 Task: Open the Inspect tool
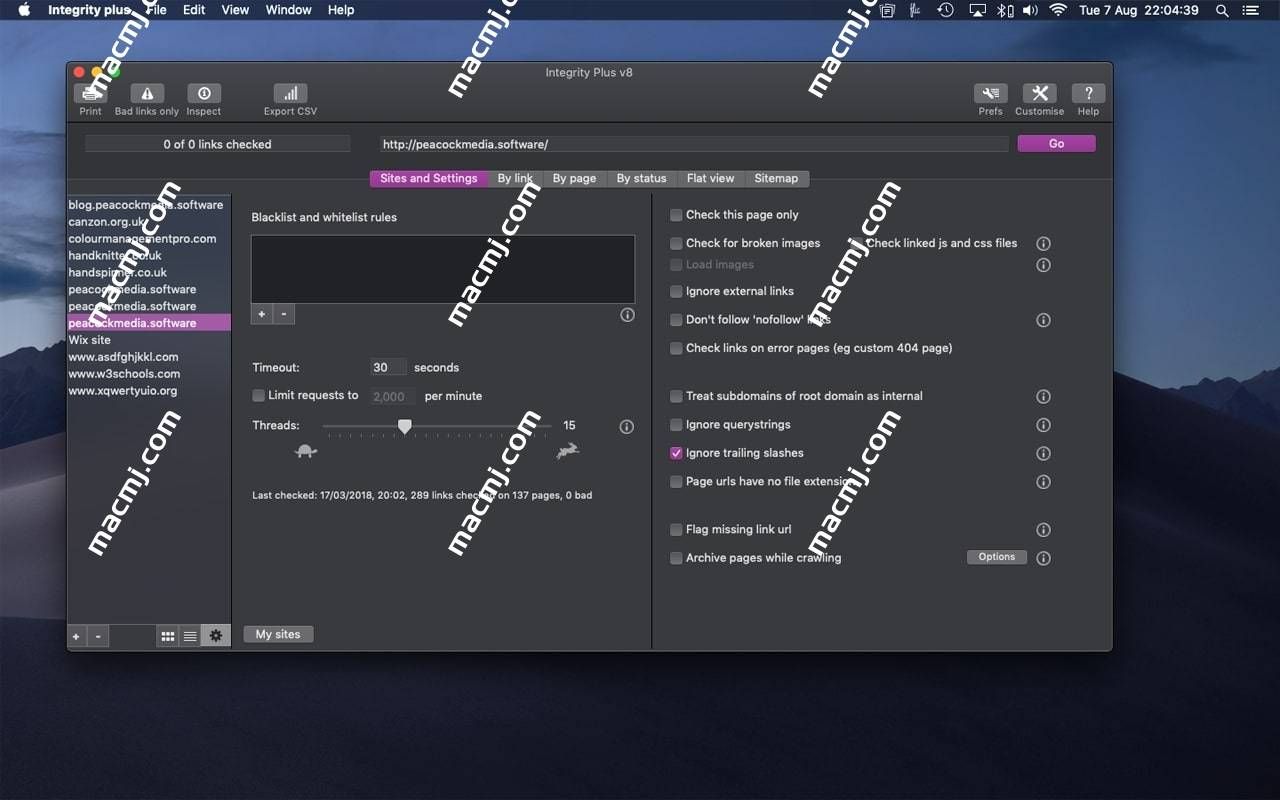pos(204,94)
